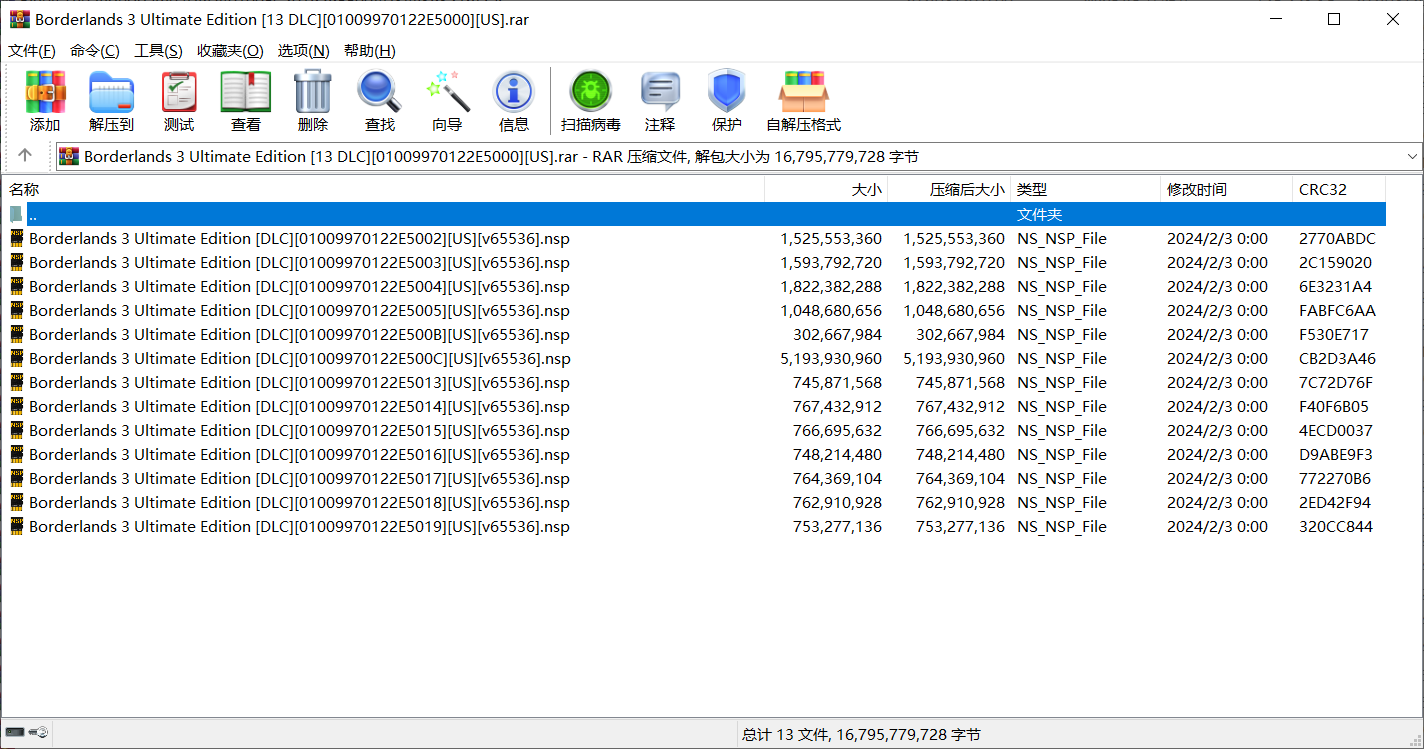Screen dimensions: 1424x749
Task: Click status bar total 总计 13 文件 text
Action: click(861, 734)
